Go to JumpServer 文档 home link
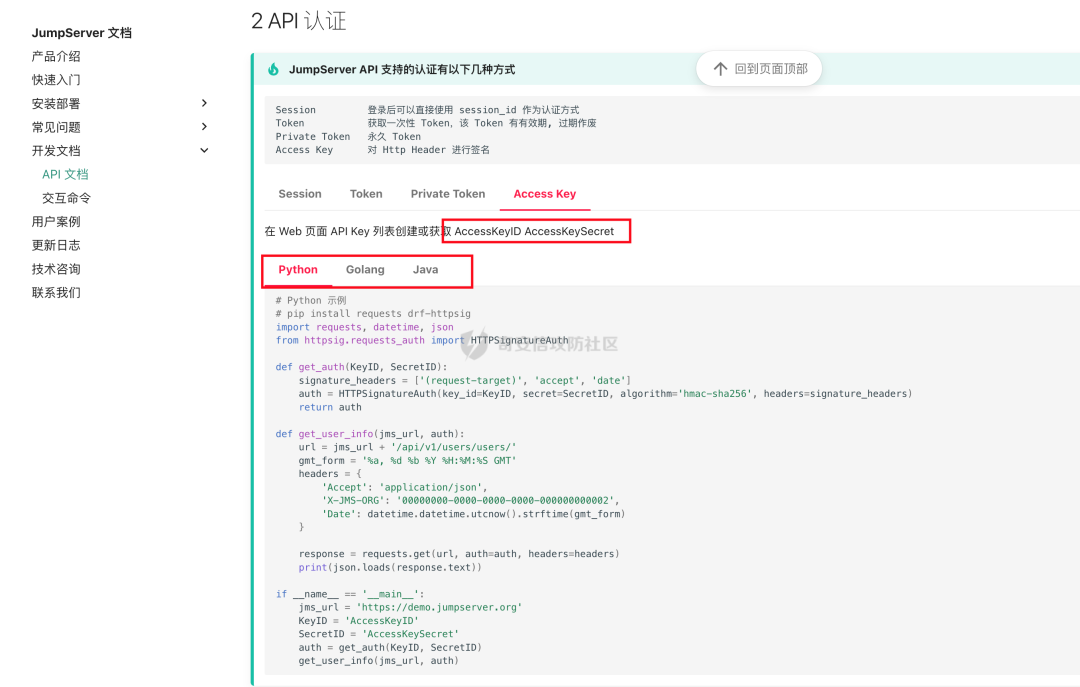 81,32
